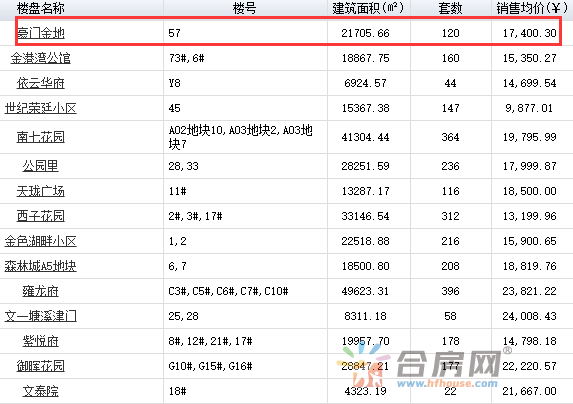
Task: Open the highlighted first-row property link
Action: coord(41,33)
